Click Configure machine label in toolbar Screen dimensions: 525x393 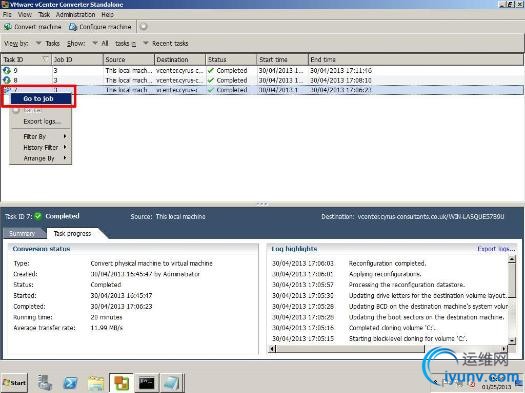105,27
